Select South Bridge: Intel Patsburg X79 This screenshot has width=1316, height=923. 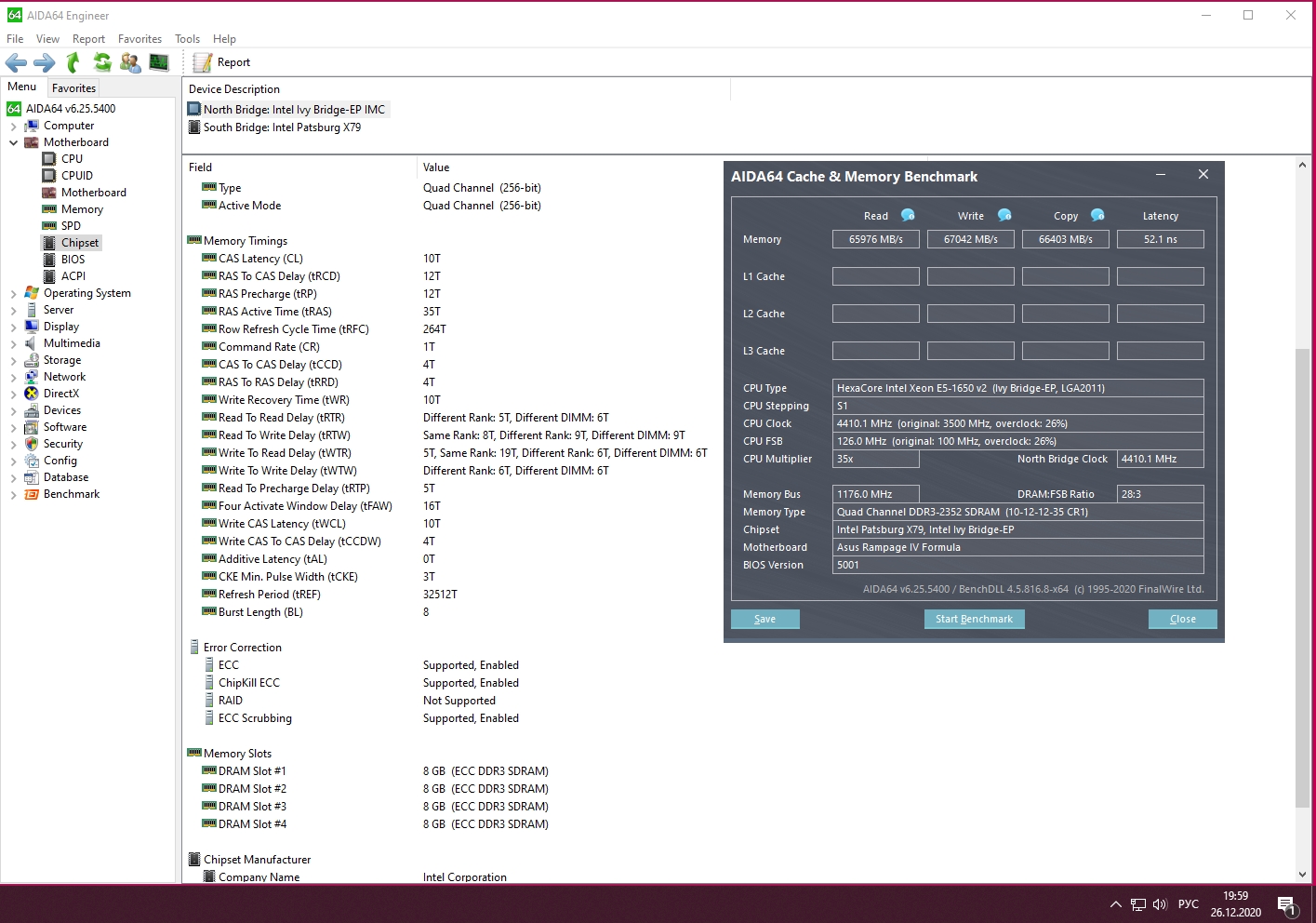tap(282, 127)
